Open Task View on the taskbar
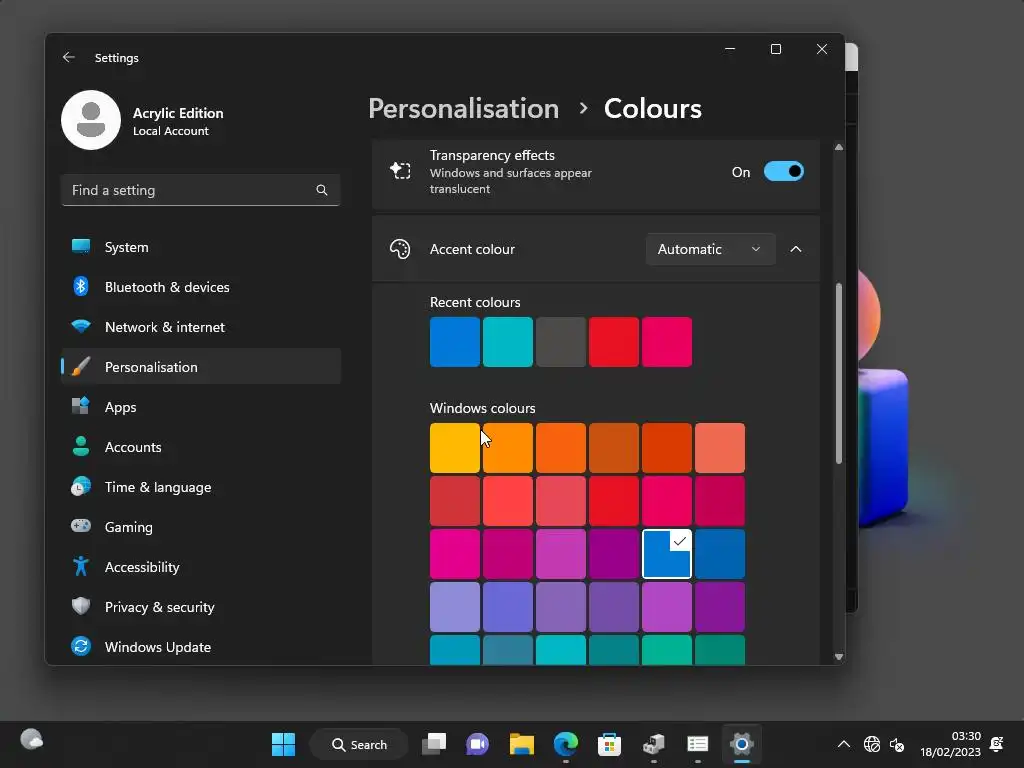This screenshot has width=1024, height=768. [x=434, y=744]
